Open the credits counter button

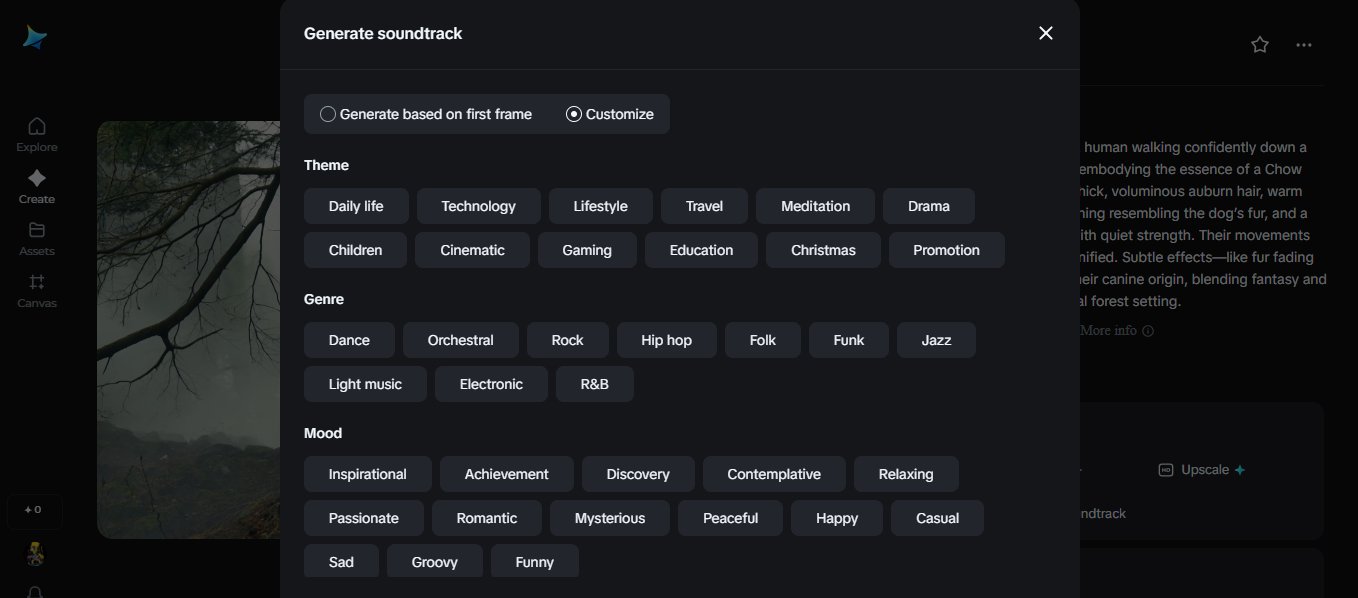pos(34,510)
